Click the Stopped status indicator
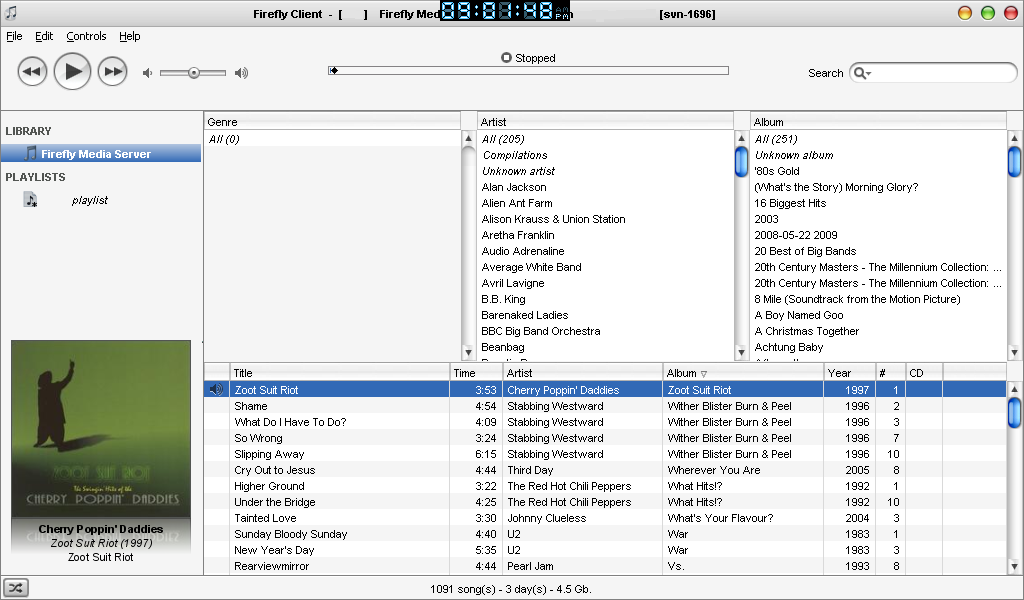1024x600 pixels. (x=528, y=57)
